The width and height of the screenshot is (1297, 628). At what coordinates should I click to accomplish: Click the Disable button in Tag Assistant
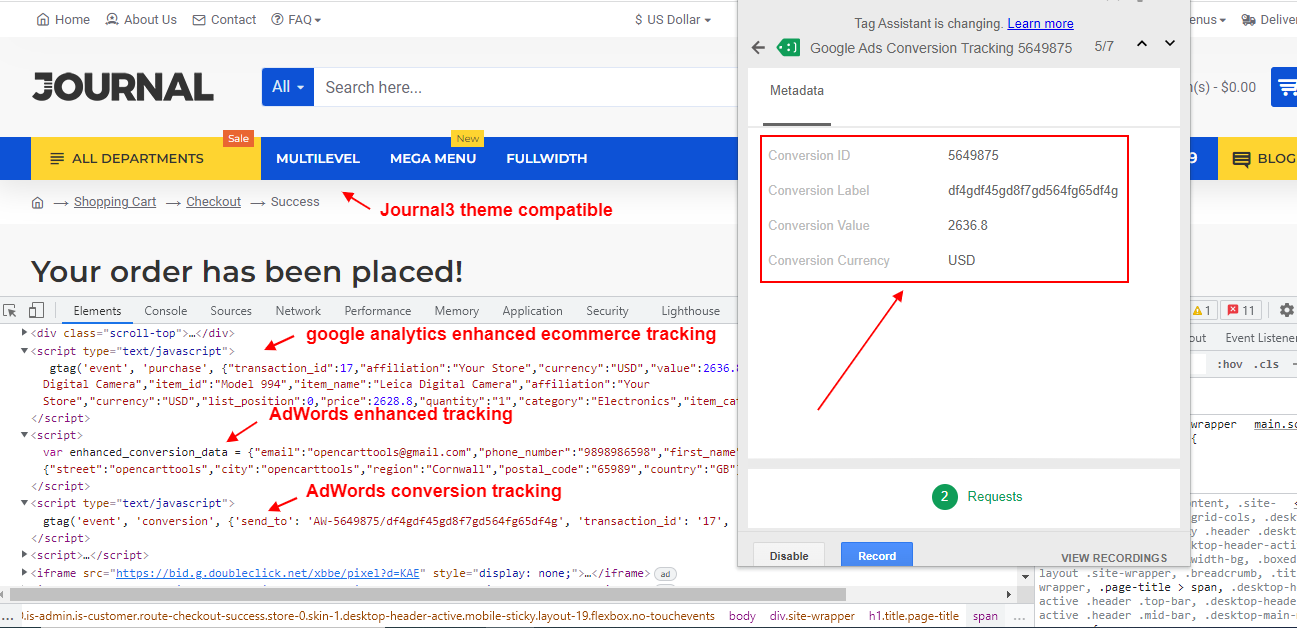pyautogui.click(x=789, y=556)
